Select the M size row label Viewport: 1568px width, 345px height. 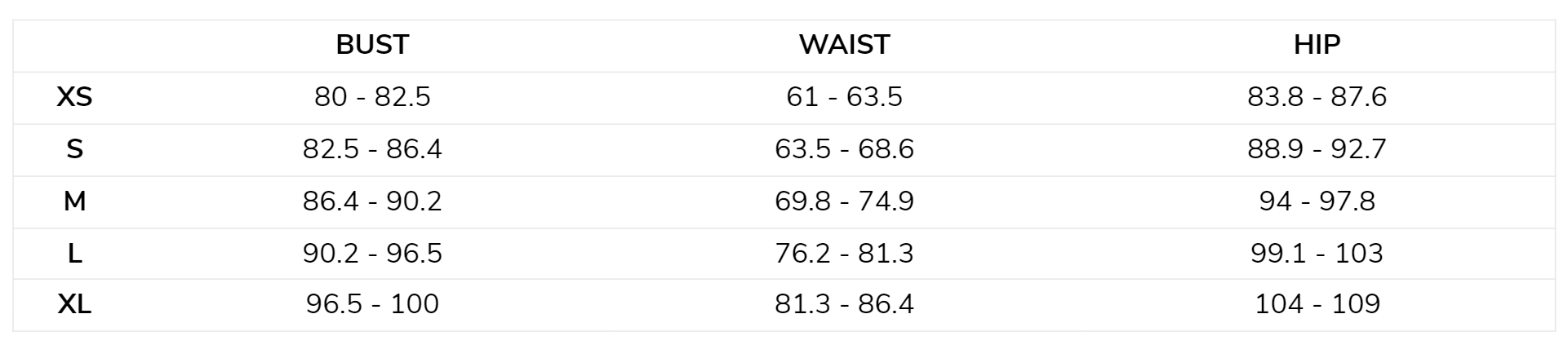pyautogui.click(x=74, y=201)
